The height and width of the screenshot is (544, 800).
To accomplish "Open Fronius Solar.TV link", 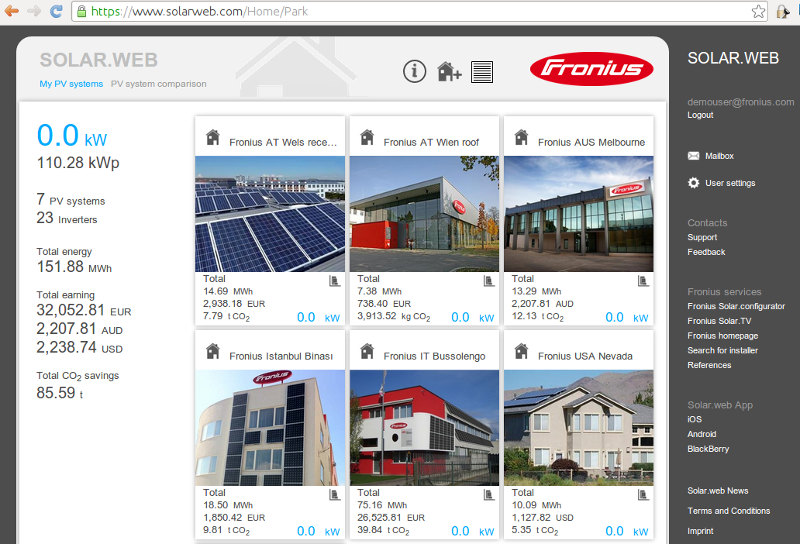I will tap(719, 321).
